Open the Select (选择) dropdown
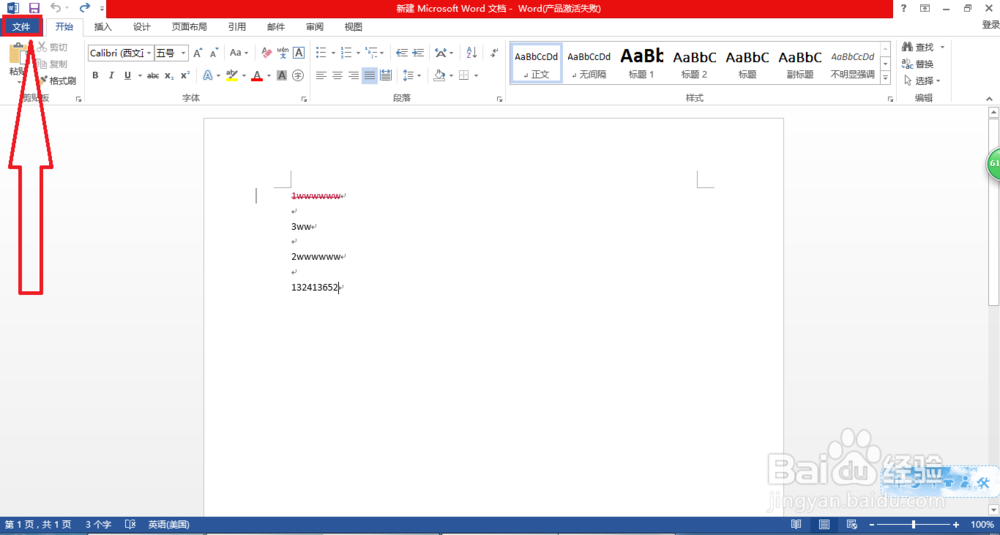Image resolution: width=1000 pixels, height=535 pixels. (x=922, y=80)
